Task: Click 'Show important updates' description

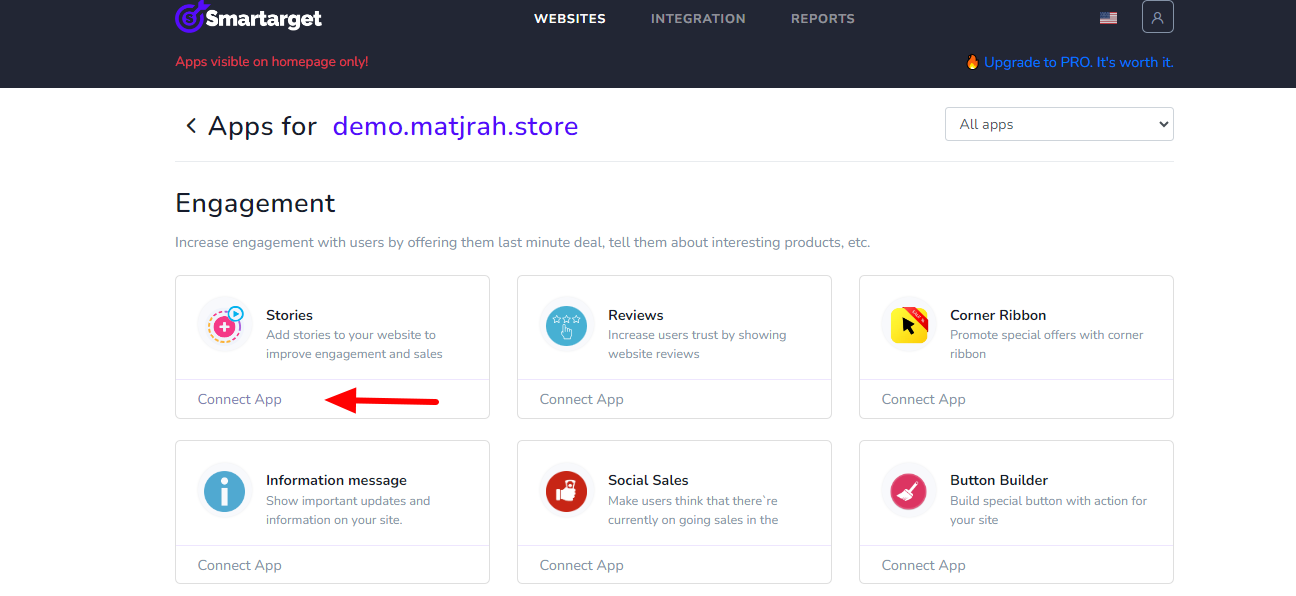Action: click(x=348, y=510)
